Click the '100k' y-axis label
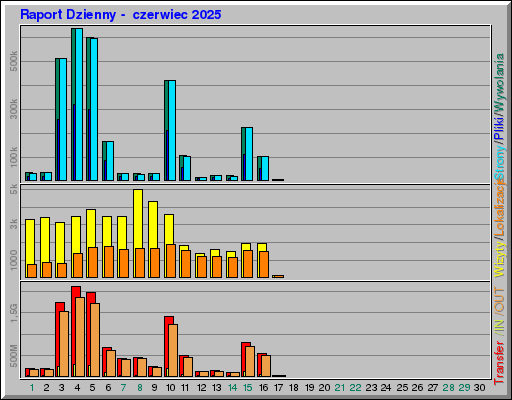The image size is (512, 400). [13, 157]
